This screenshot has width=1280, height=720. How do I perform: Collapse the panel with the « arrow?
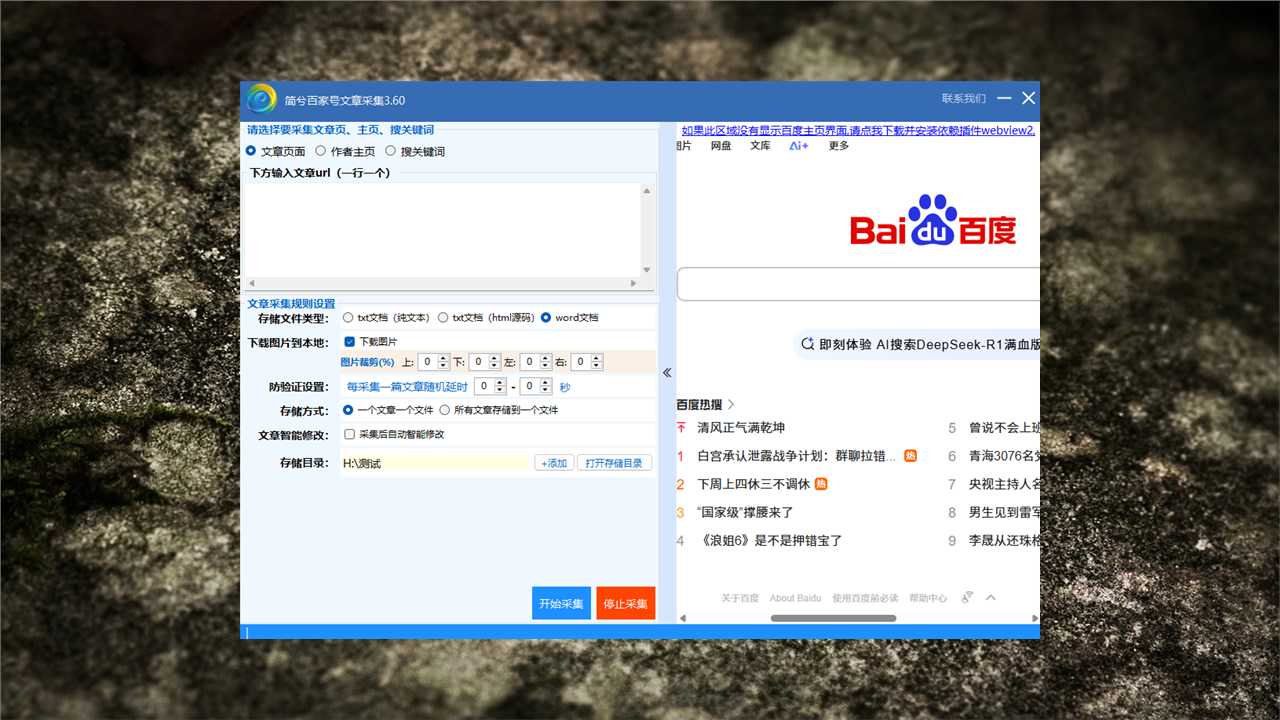tap(667, 373)
